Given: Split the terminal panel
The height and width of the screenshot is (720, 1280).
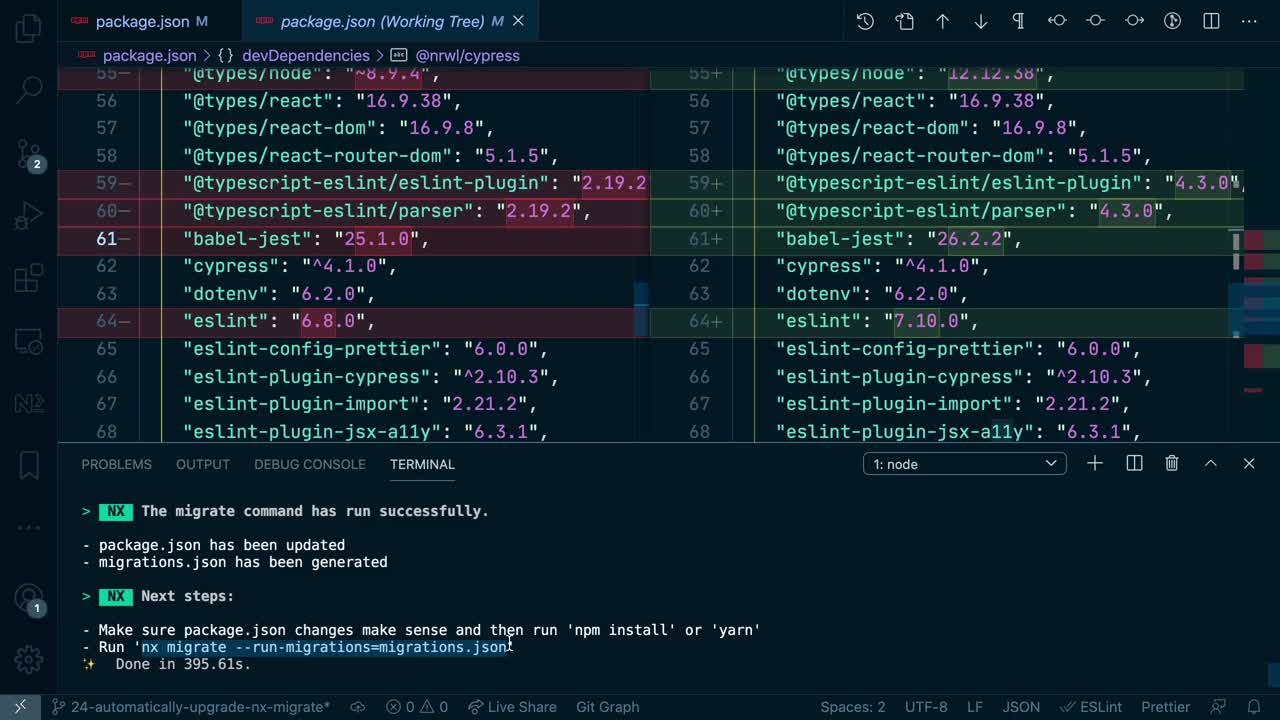Looking at the screenshot, I should point(1133,463).
